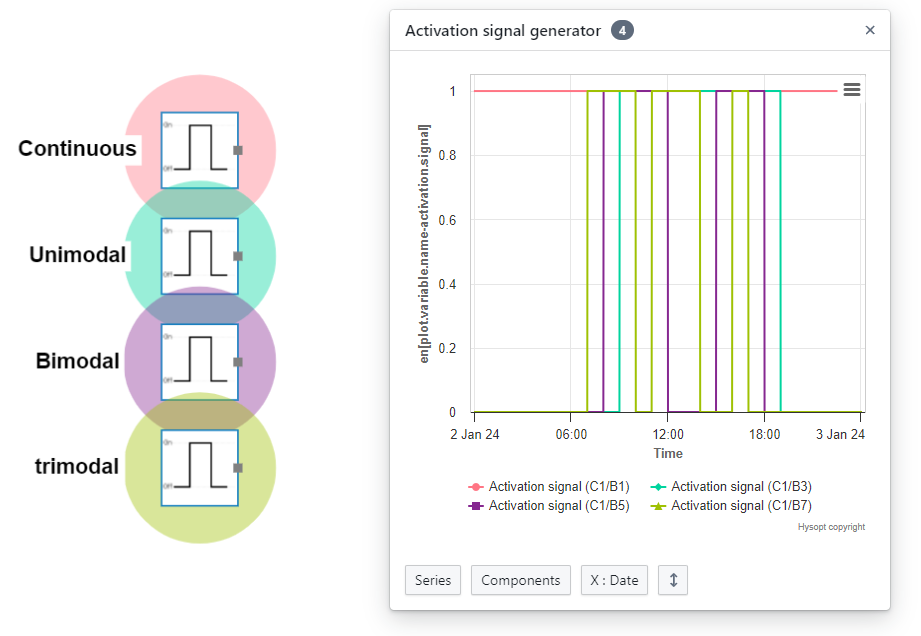Screen dimensions: 921x636
Task: Click the Continuous block's output port
Action: click(238, 150)
